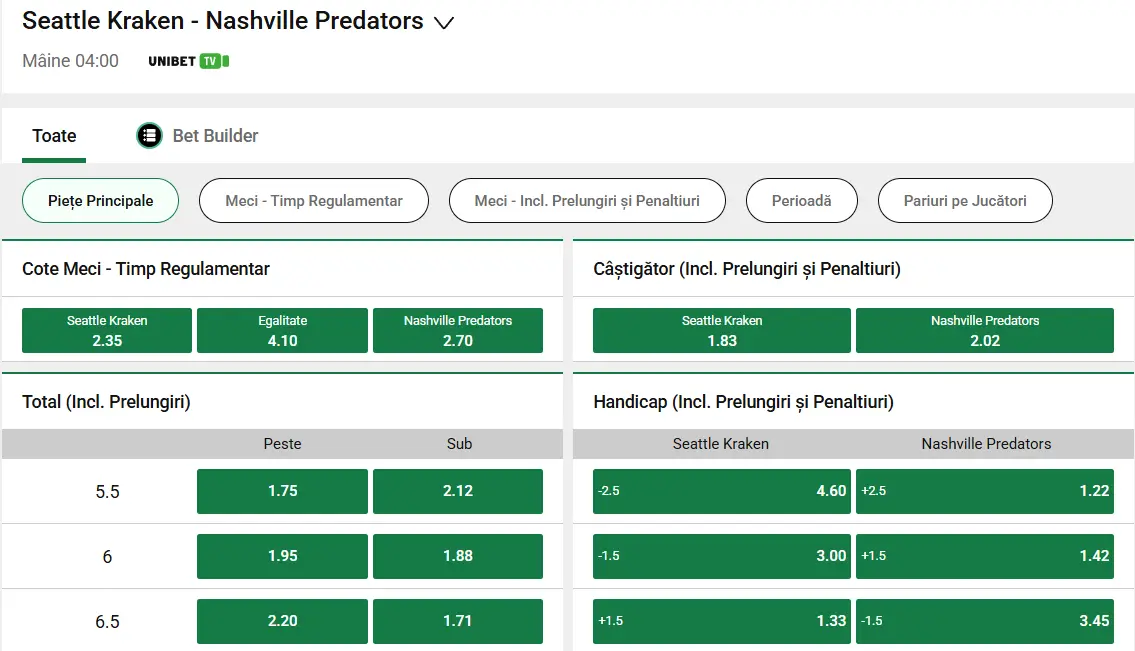Bet Seattle Kraken at 2.35
This screenshot has height=651, width=1135.
click(x=106, y=330)
